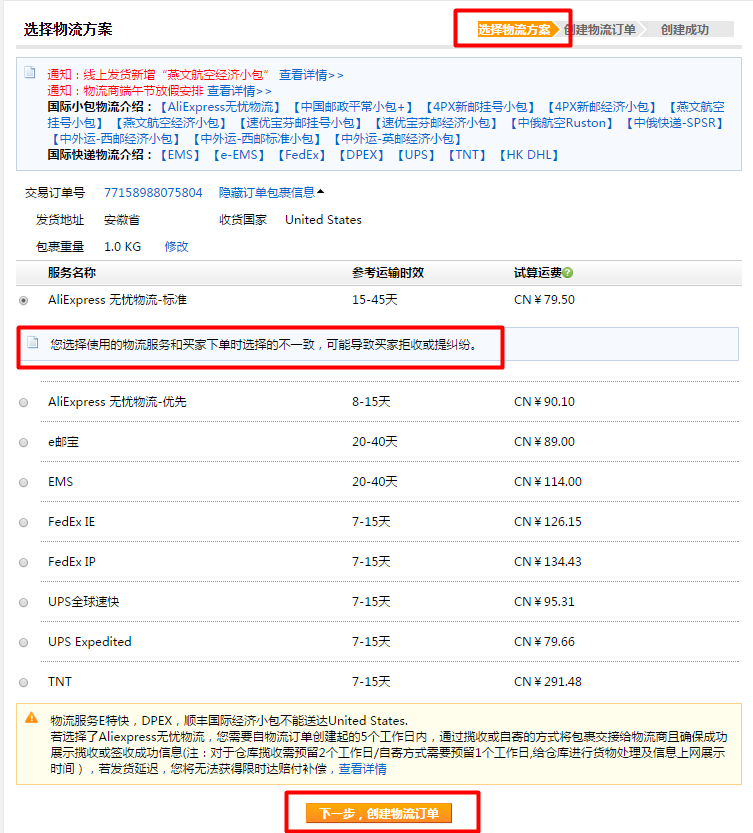Open 查看详情 link in first notice
This screenshot has height=833, width=753.
[311, 75]
